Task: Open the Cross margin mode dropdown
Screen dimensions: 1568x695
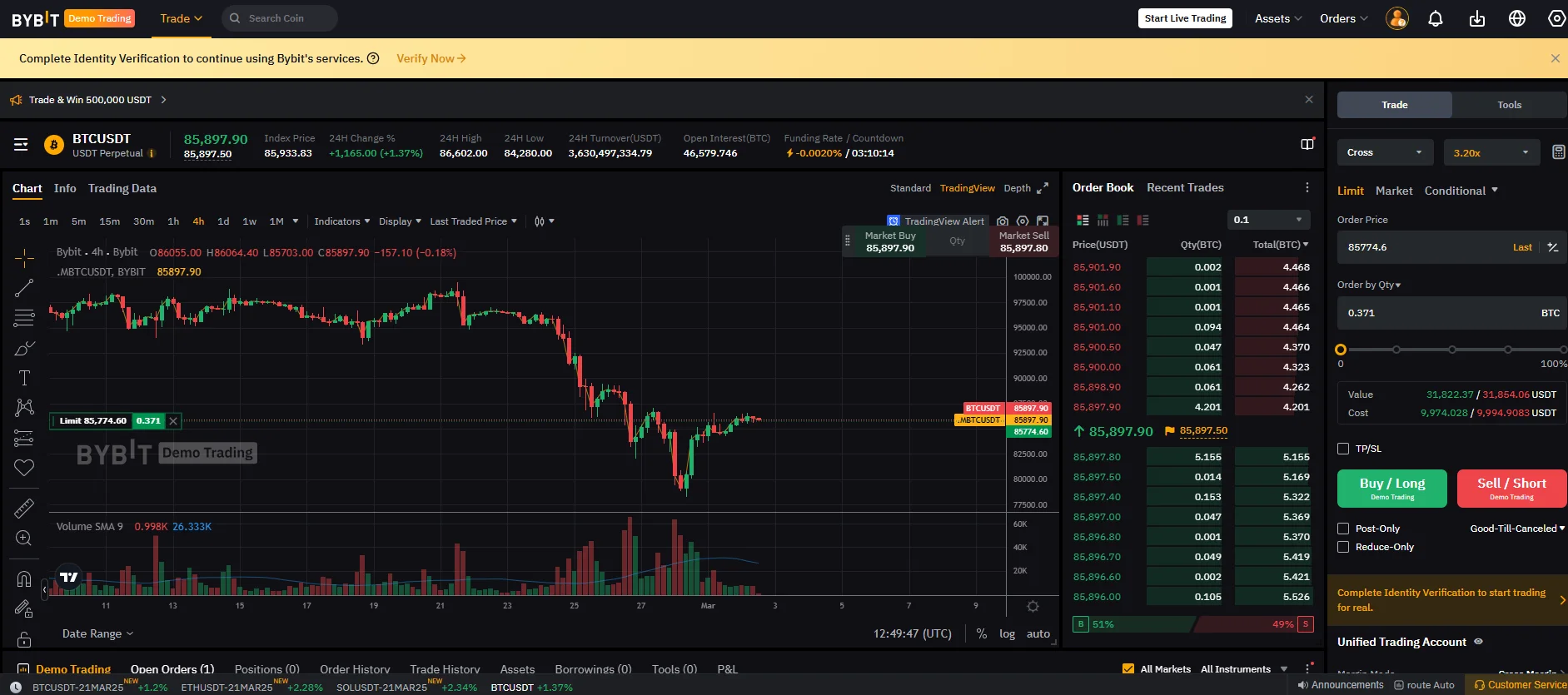Action: point(1386,152)
